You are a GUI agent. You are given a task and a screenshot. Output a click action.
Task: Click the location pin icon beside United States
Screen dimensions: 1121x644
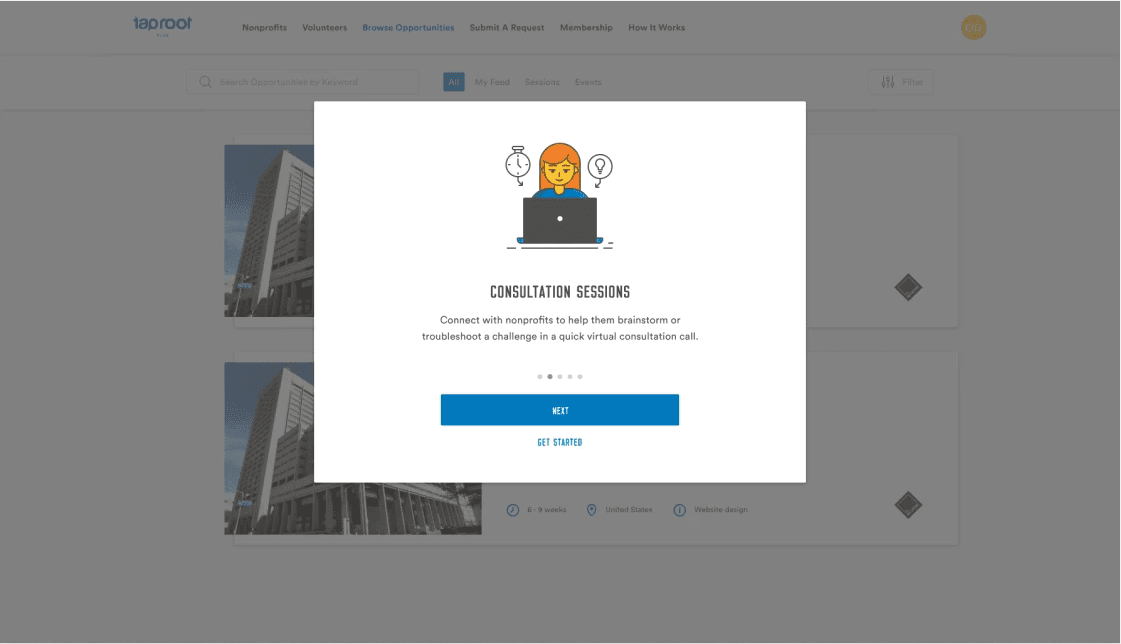(591, 510)
